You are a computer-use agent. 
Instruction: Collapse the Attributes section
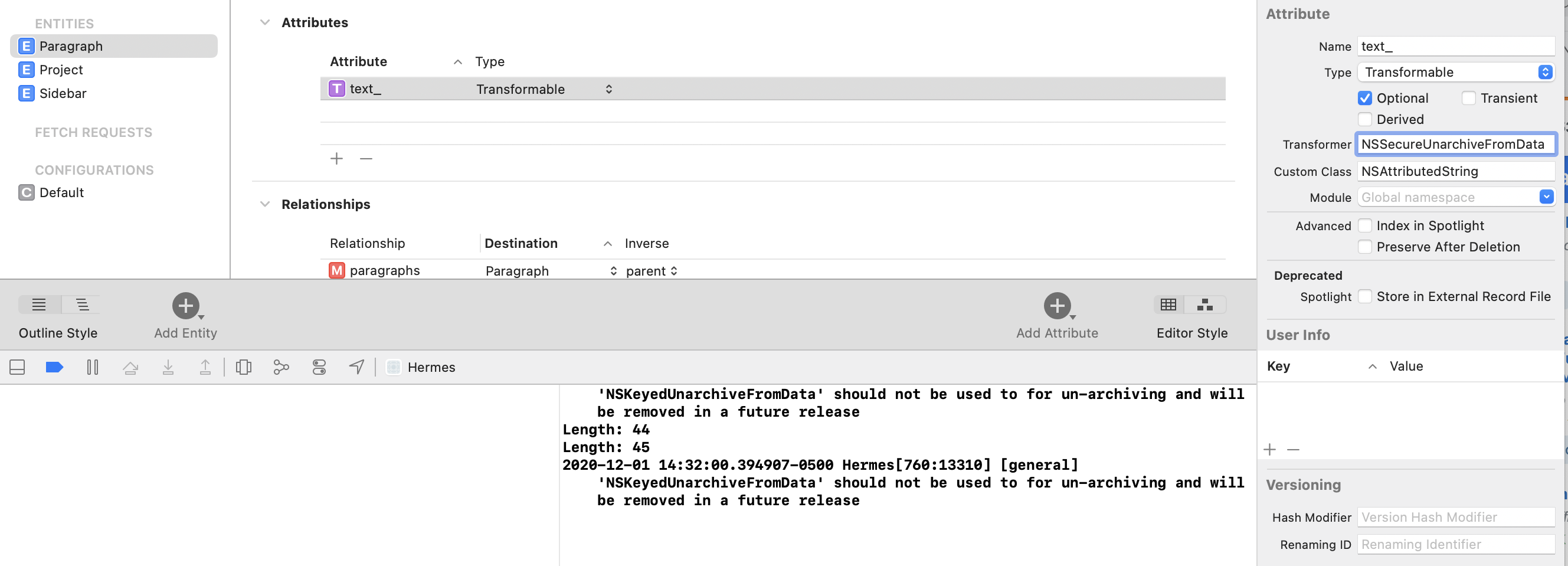pyautogui.click(x=265, y=22)
